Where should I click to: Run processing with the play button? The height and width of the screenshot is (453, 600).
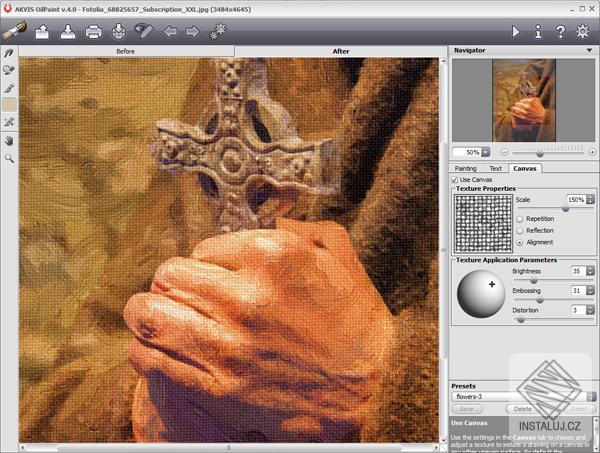pos(515,31)
